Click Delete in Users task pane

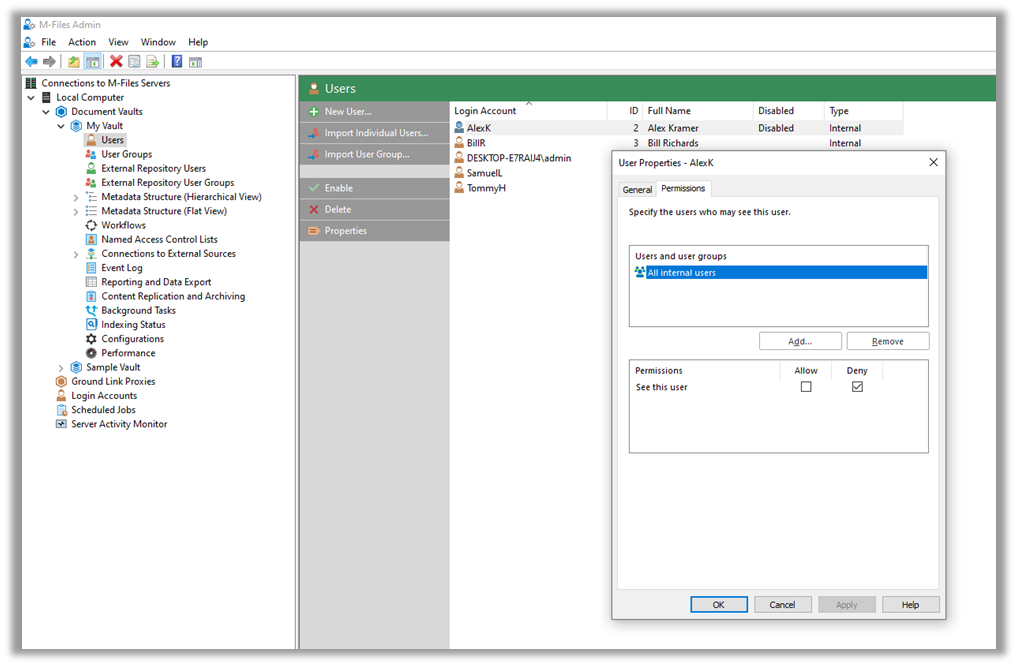coord(374,209)
